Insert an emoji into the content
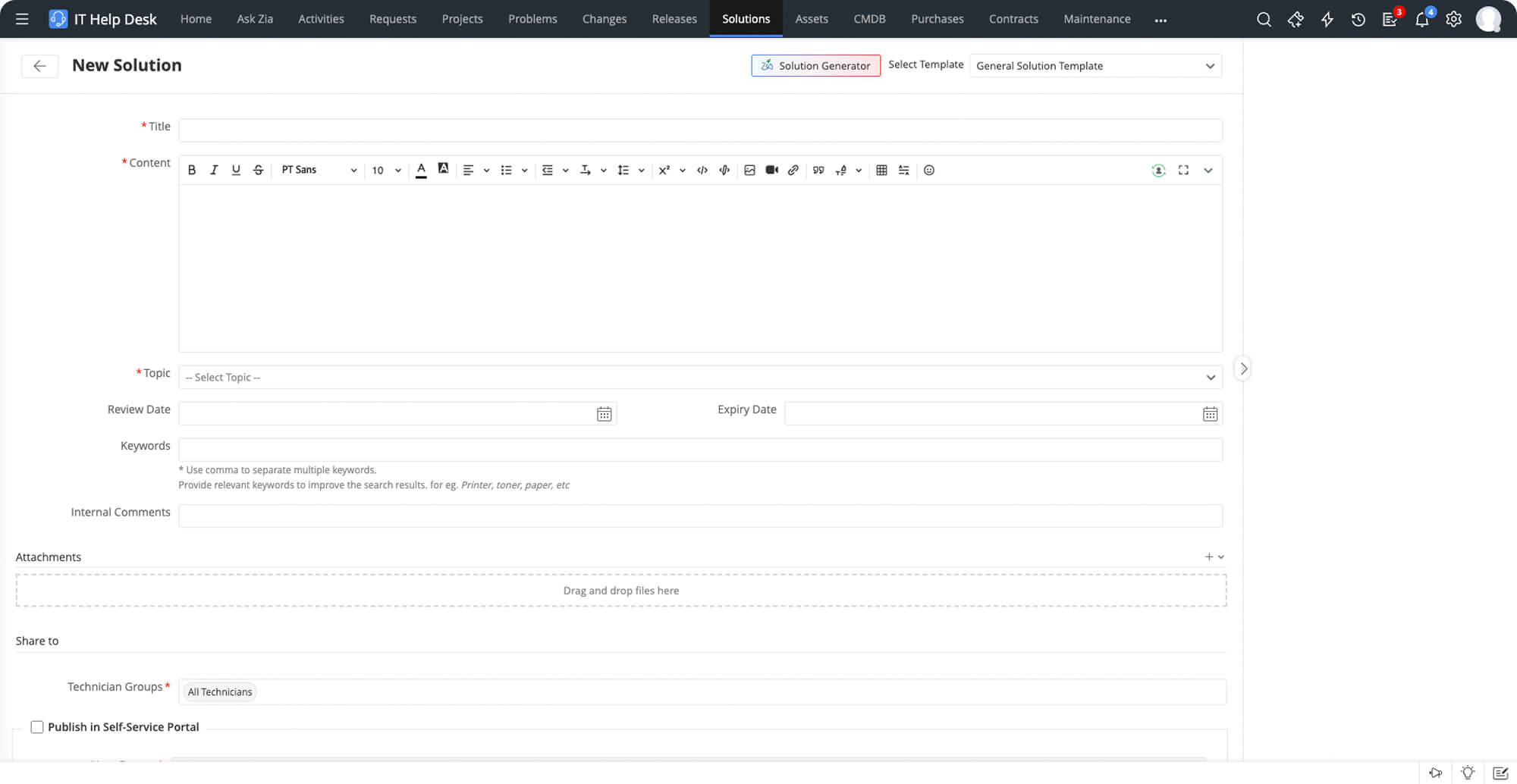This screenshot has height=784, width=1517. point(928,170)
